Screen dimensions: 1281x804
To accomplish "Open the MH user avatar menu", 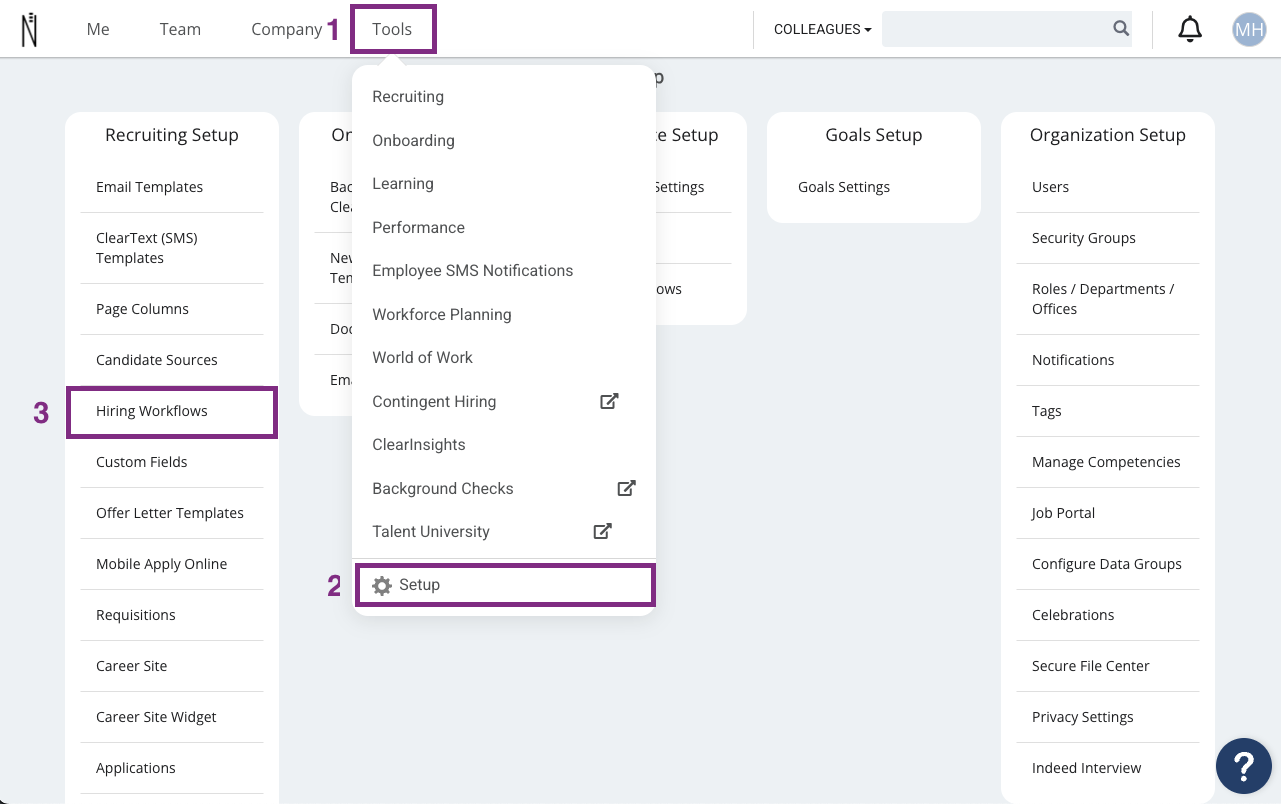I will point(1249,29).
